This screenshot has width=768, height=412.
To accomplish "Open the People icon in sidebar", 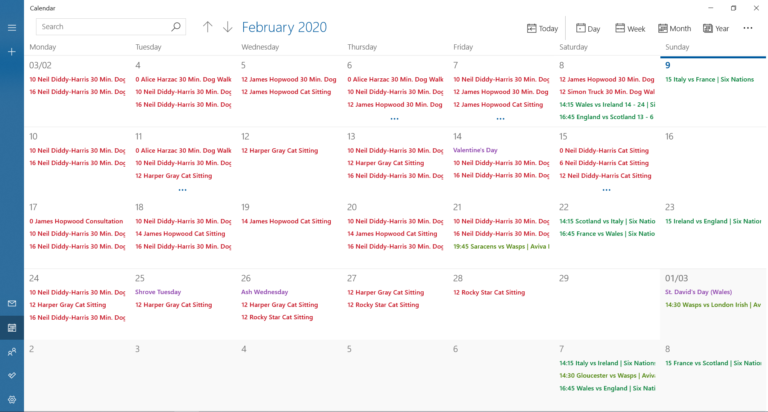I will (12, 351).
